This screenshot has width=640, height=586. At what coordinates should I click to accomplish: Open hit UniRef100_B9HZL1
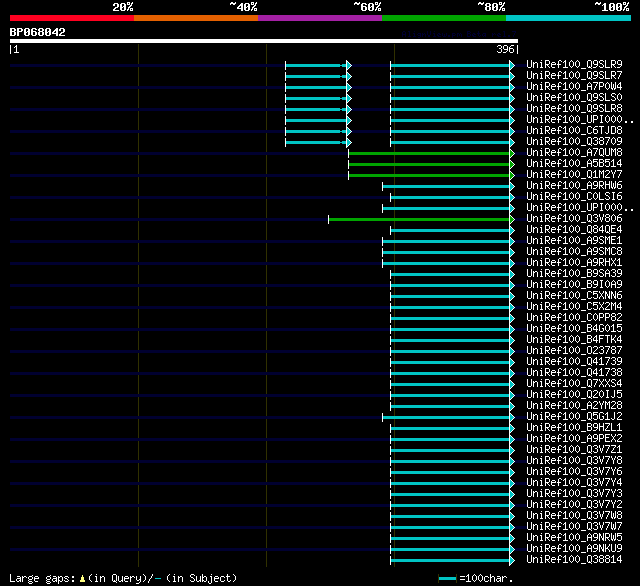click(574, 428)
